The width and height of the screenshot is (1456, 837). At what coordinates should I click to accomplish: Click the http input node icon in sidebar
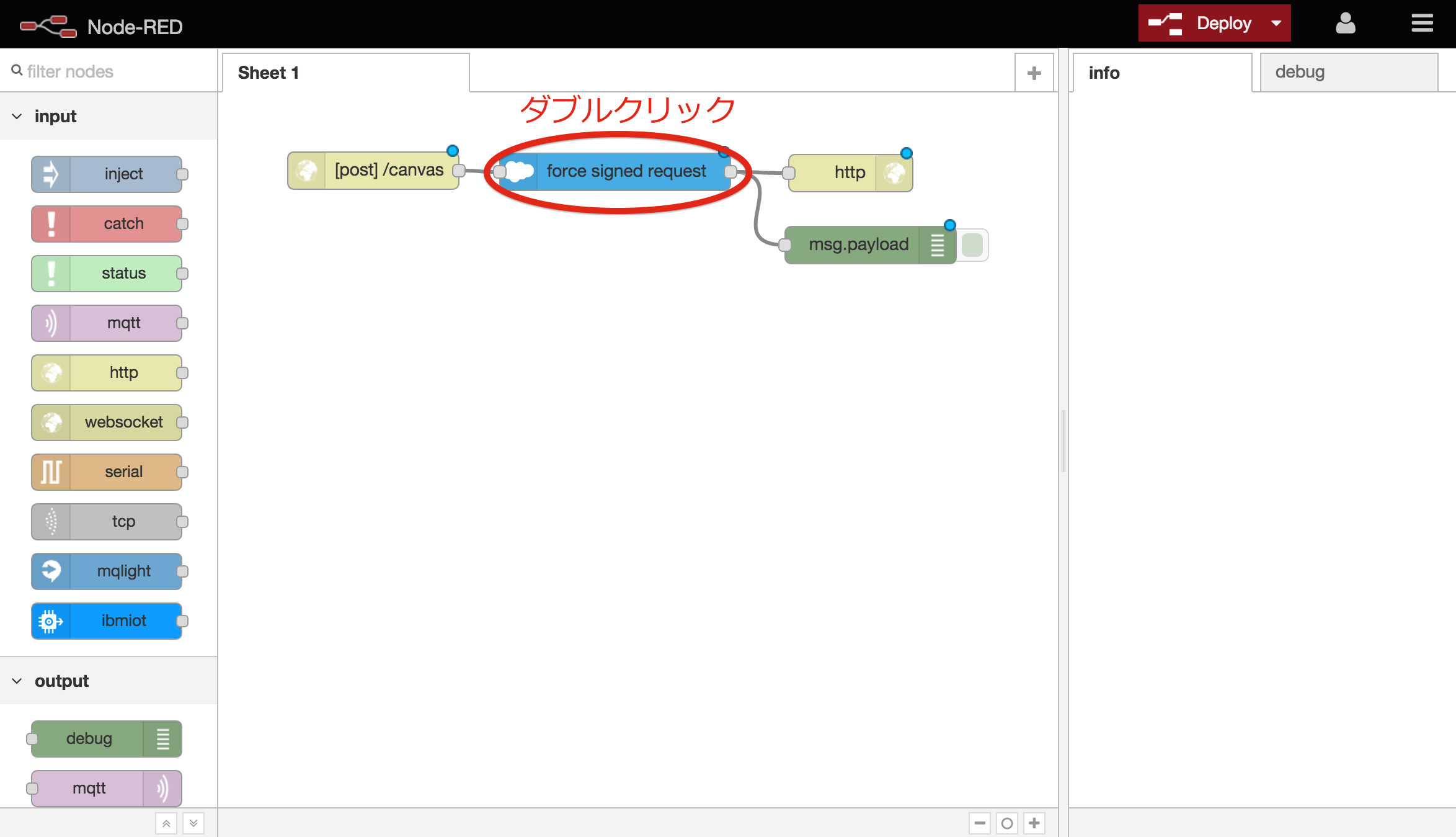coord(52,372)
